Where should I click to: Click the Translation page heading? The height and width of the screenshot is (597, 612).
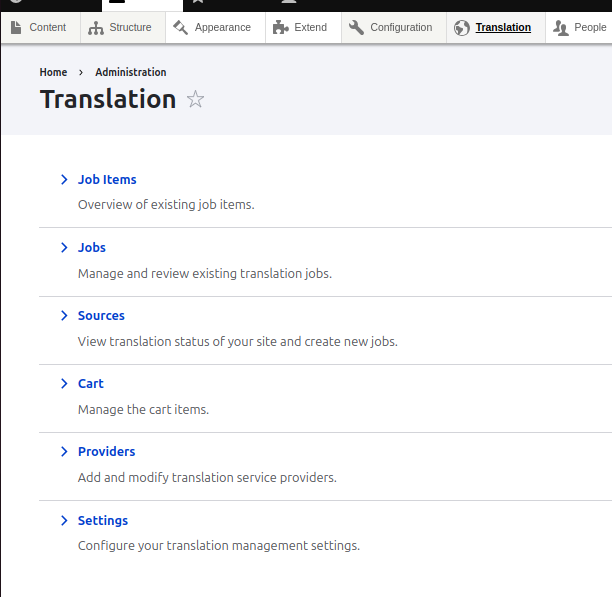pos(108,99)
